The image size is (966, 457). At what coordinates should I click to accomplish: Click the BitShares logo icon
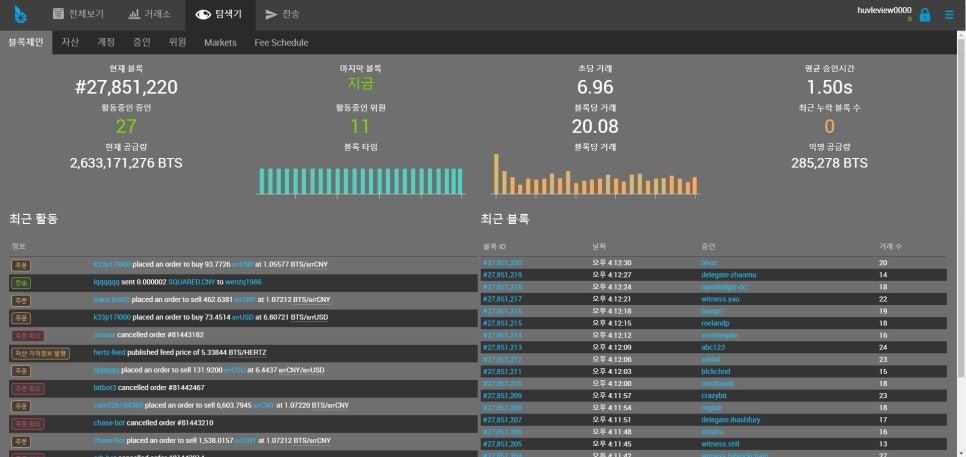point(21,14)
